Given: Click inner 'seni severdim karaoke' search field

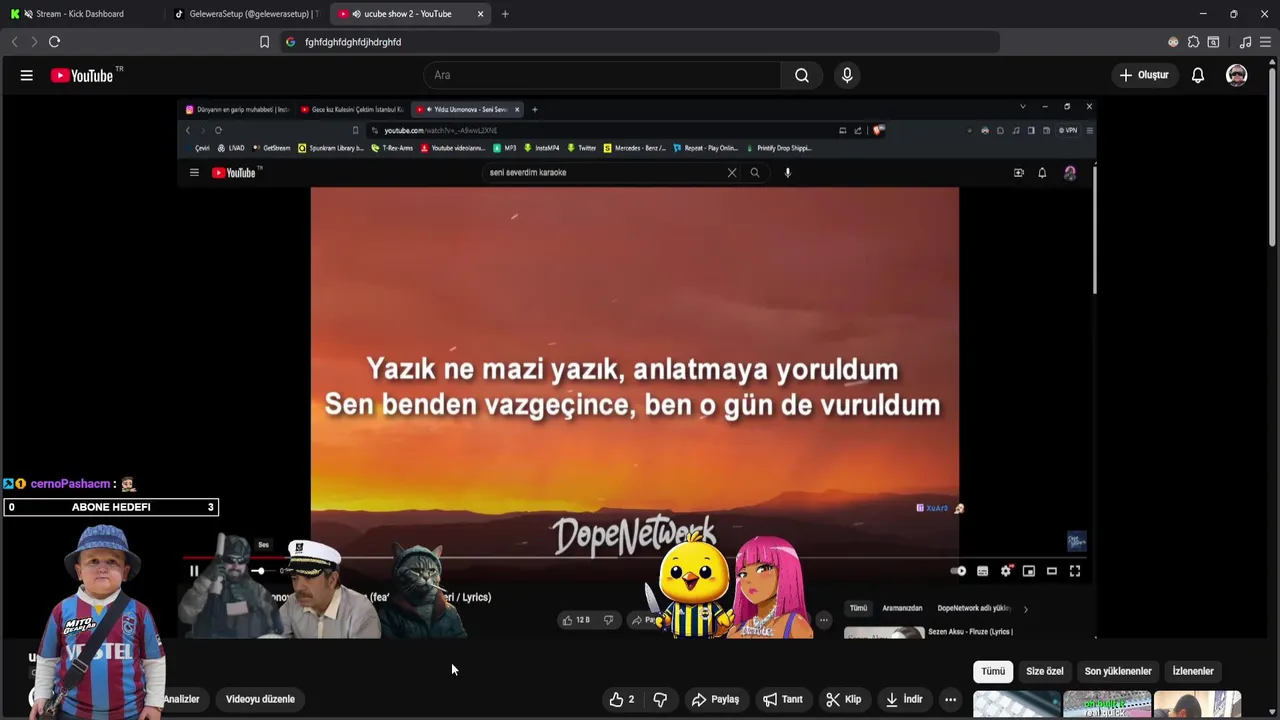Looking at the screenshot, I should 605,172.
